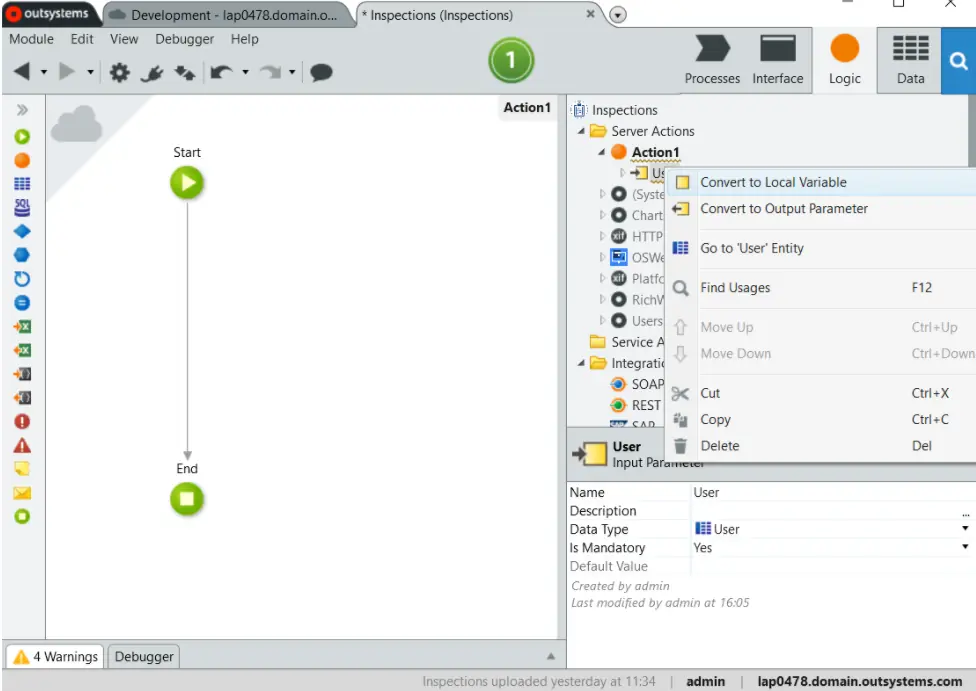Open the Help menu
This screenshot has height=691, width=976.
(245, 39)
